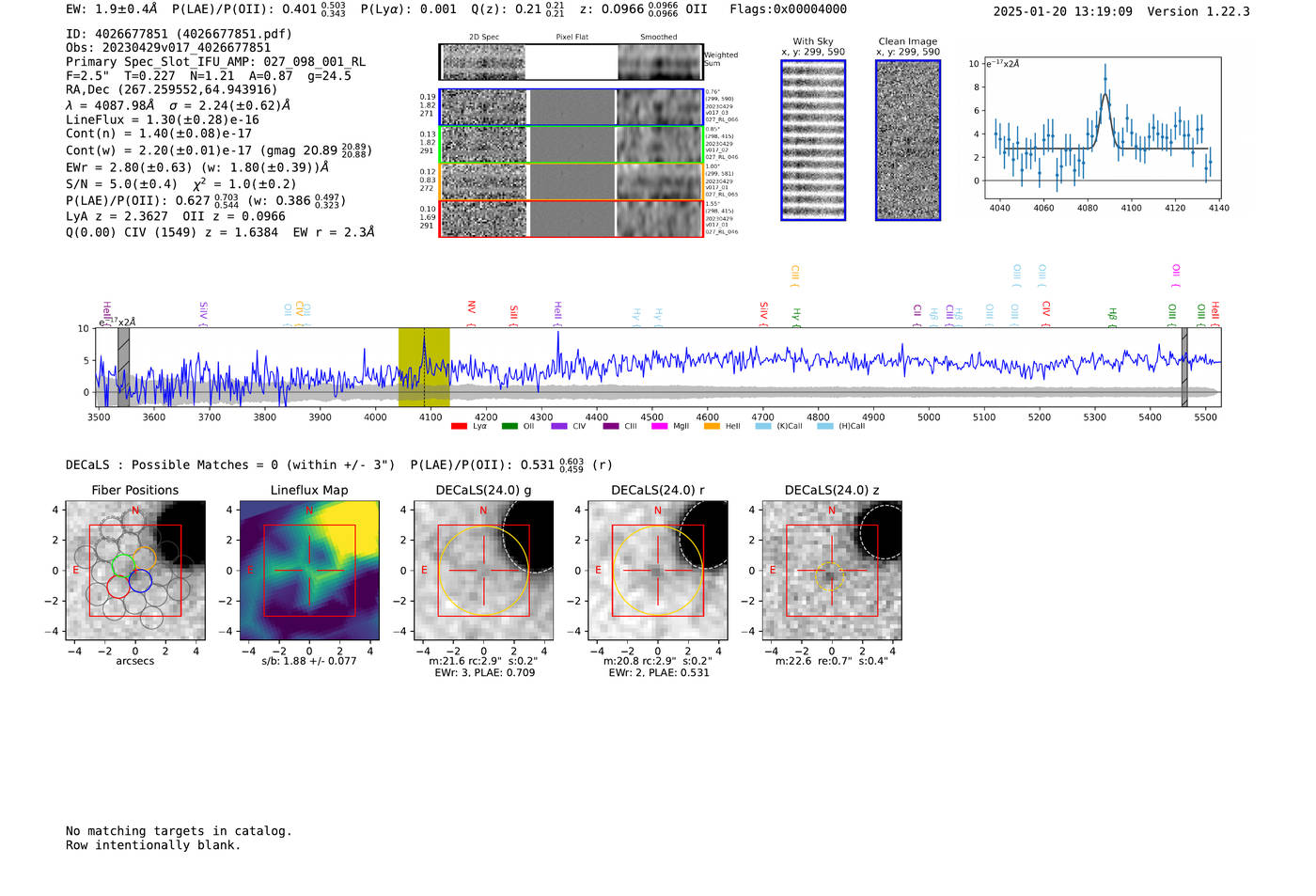Select the 'Row intentionally blank.' text
Screen dimensions: 1316x896
click(x=153, y=845)
